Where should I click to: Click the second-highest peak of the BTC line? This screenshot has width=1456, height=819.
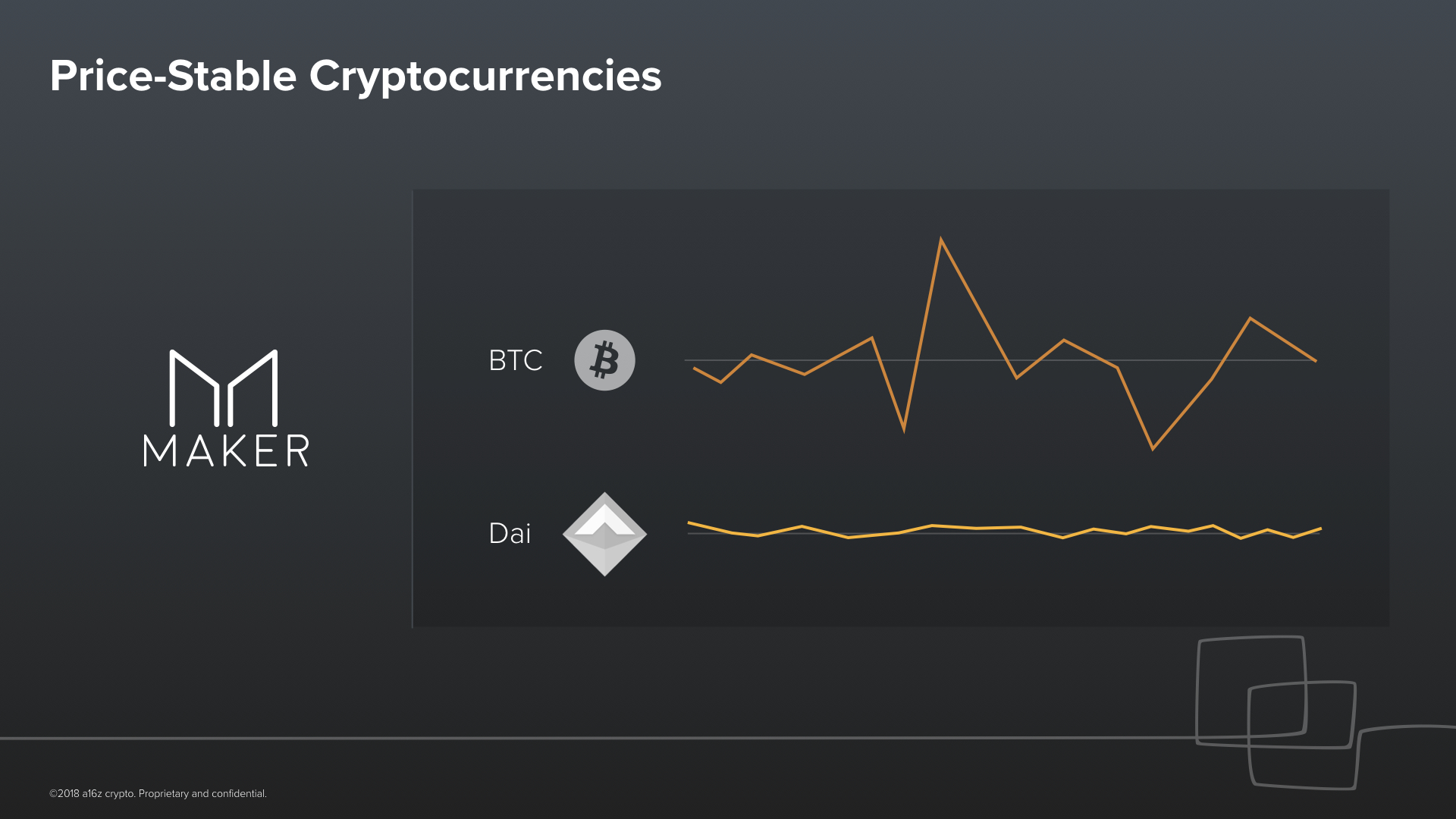[x=1250, y=318]
